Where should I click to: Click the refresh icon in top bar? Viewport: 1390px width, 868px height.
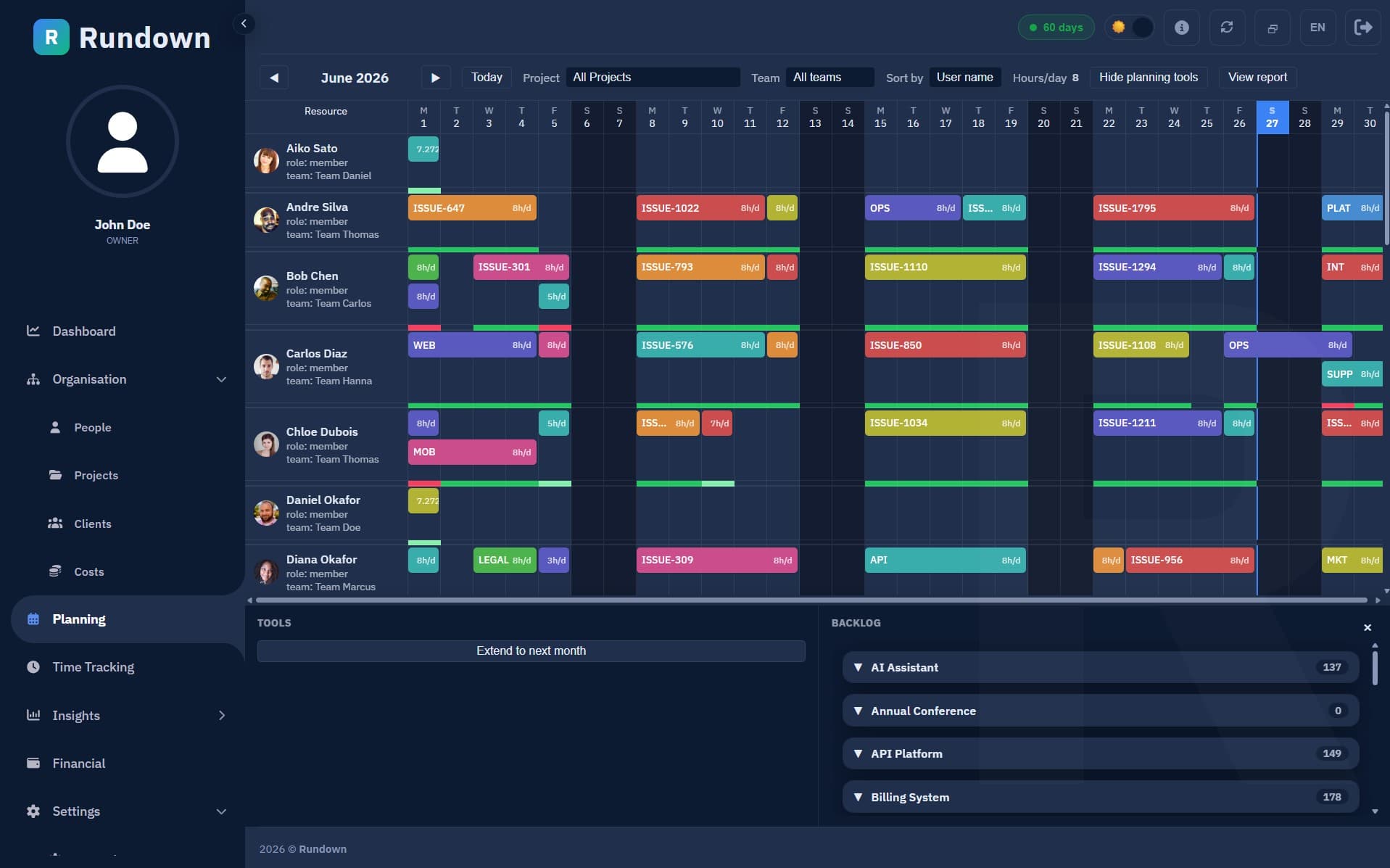pyautogui.click(x=1227, y=28)
